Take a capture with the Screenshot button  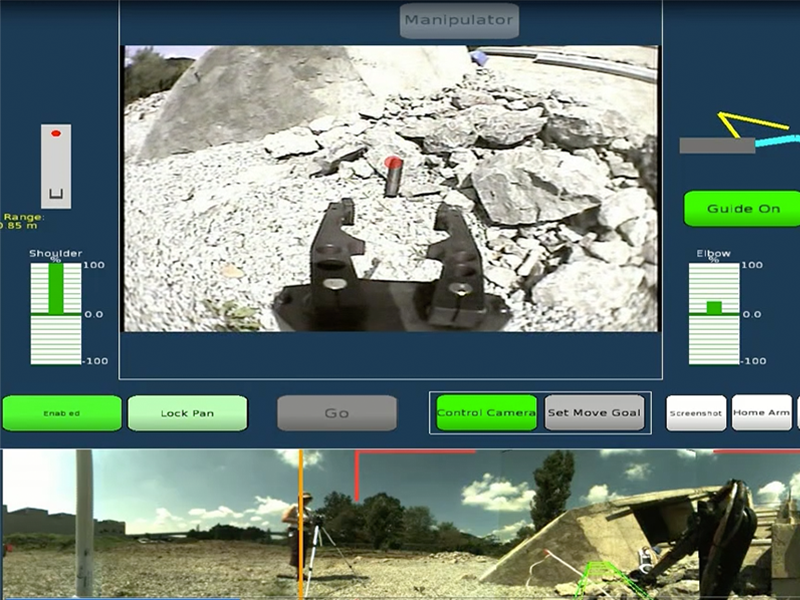[x=696, y=412]
